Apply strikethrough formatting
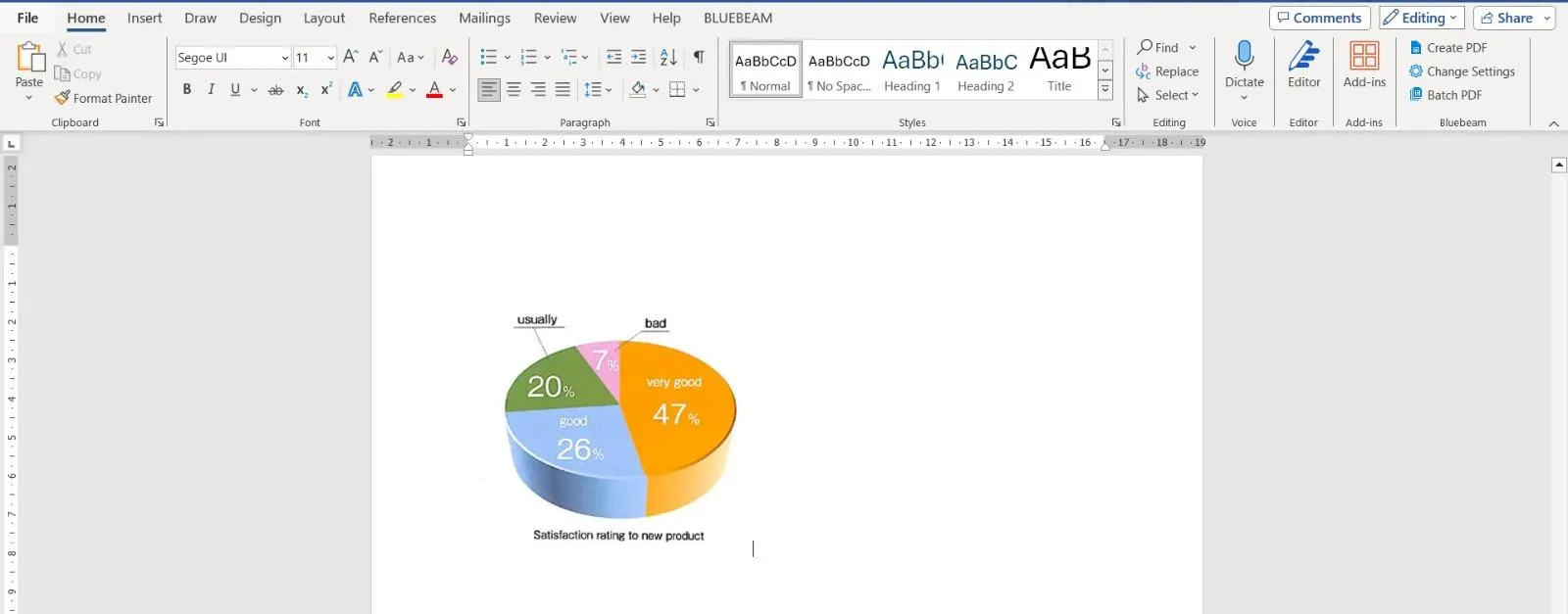1568x614 pixels. pyautogui.click(x=276, y=90)
